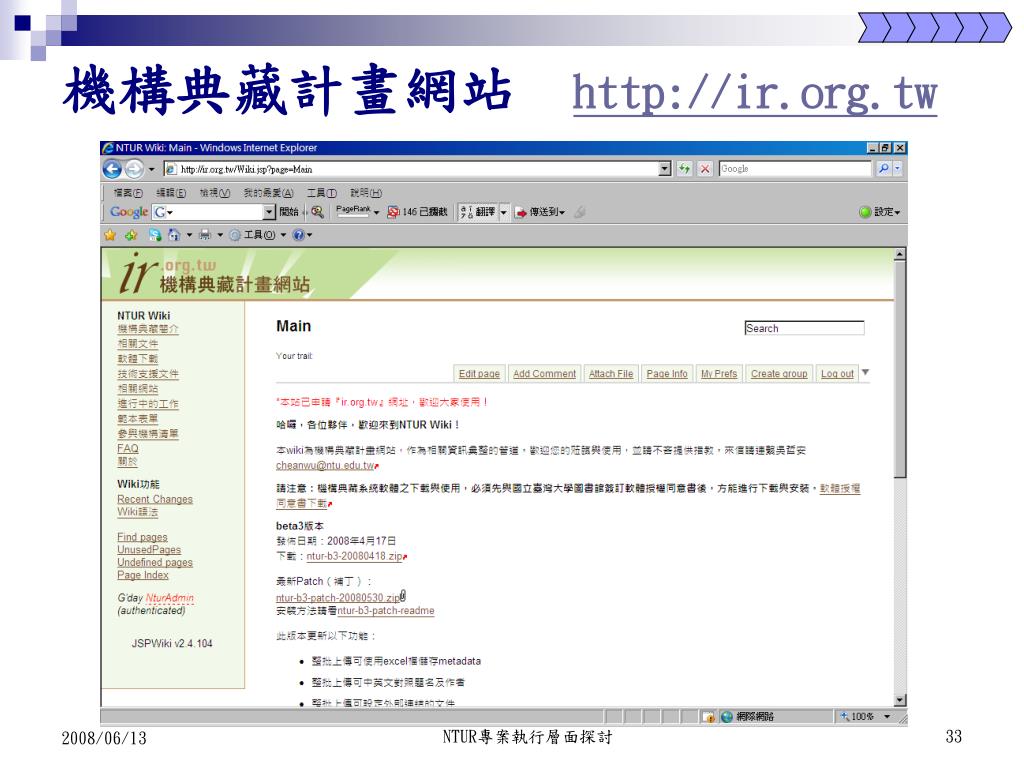Click the Feeds icon in command bar
1024x768 pixels.
155,234
